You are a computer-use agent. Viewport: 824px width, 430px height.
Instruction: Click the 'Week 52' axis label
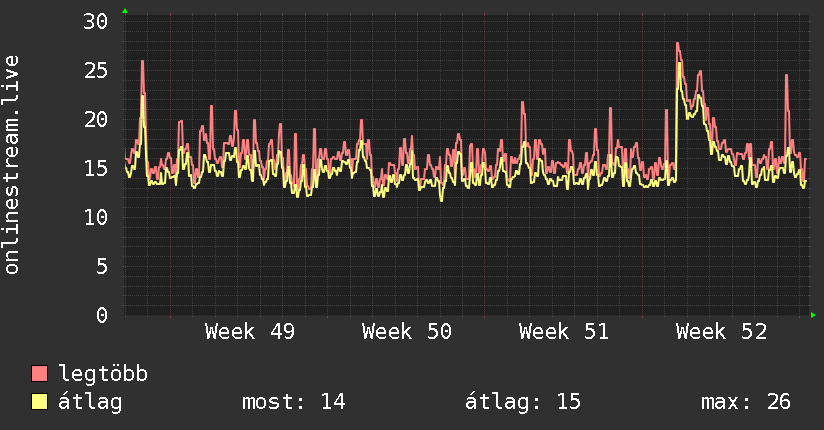click(722, 332)
